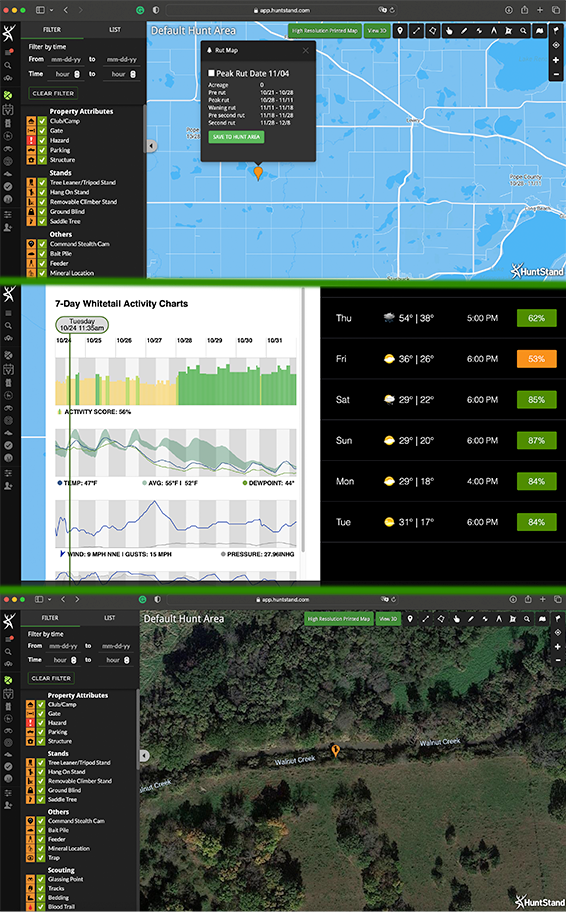Close the Rut Map popup
The image size is (566, 912).
(305, 51)
